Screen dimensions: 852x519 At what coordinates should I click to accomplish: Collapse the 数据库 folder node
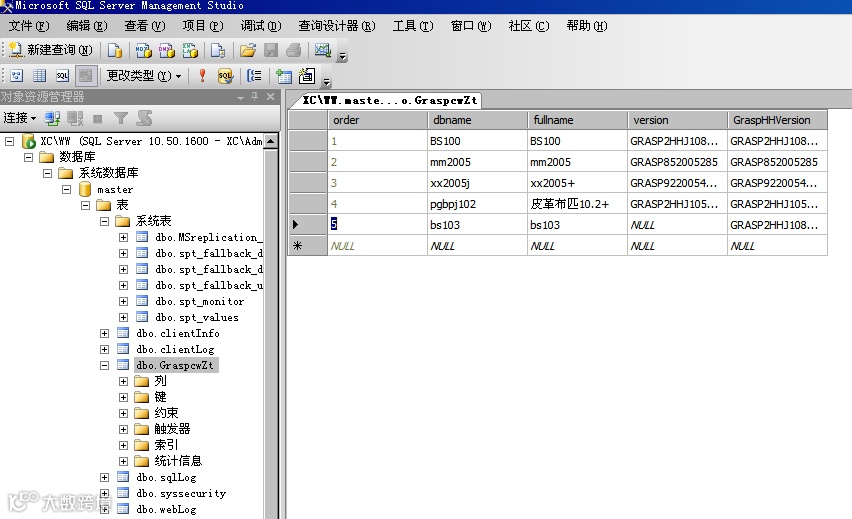[28, 157]
